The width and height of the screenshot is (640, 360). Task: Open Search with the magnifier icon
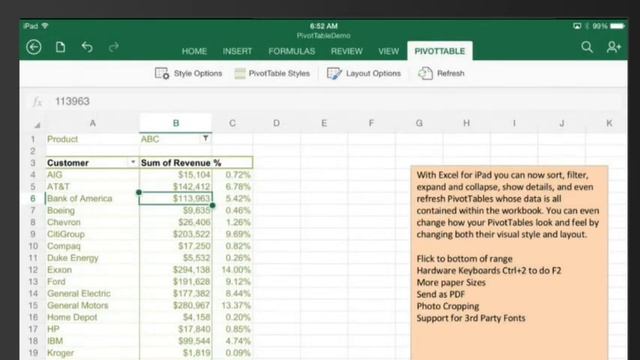(587, 47)
